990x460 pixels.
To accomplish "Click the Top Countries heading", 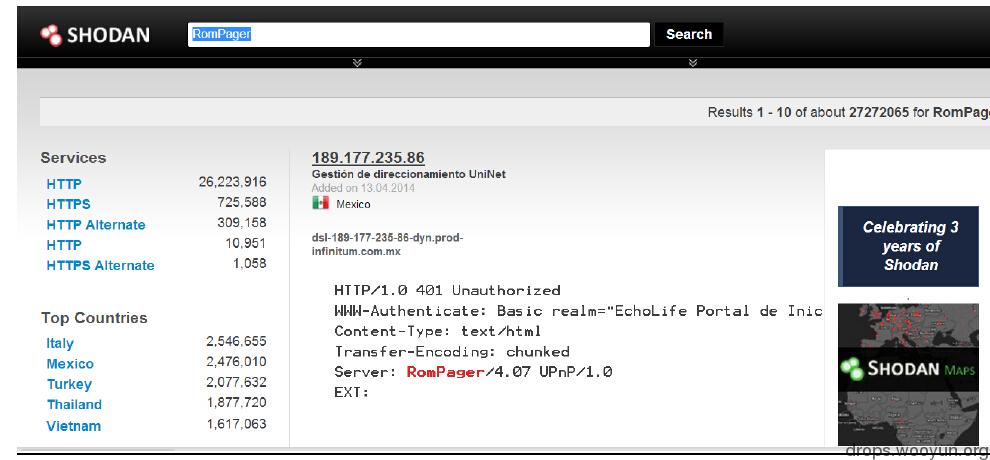I will [x=94, y=318].
